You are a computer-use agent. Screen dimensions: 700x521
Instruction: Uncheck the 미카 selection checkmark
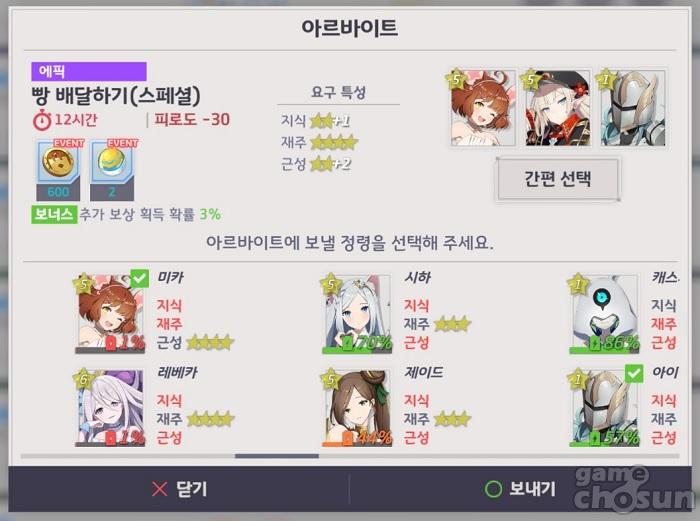[140, 279]
